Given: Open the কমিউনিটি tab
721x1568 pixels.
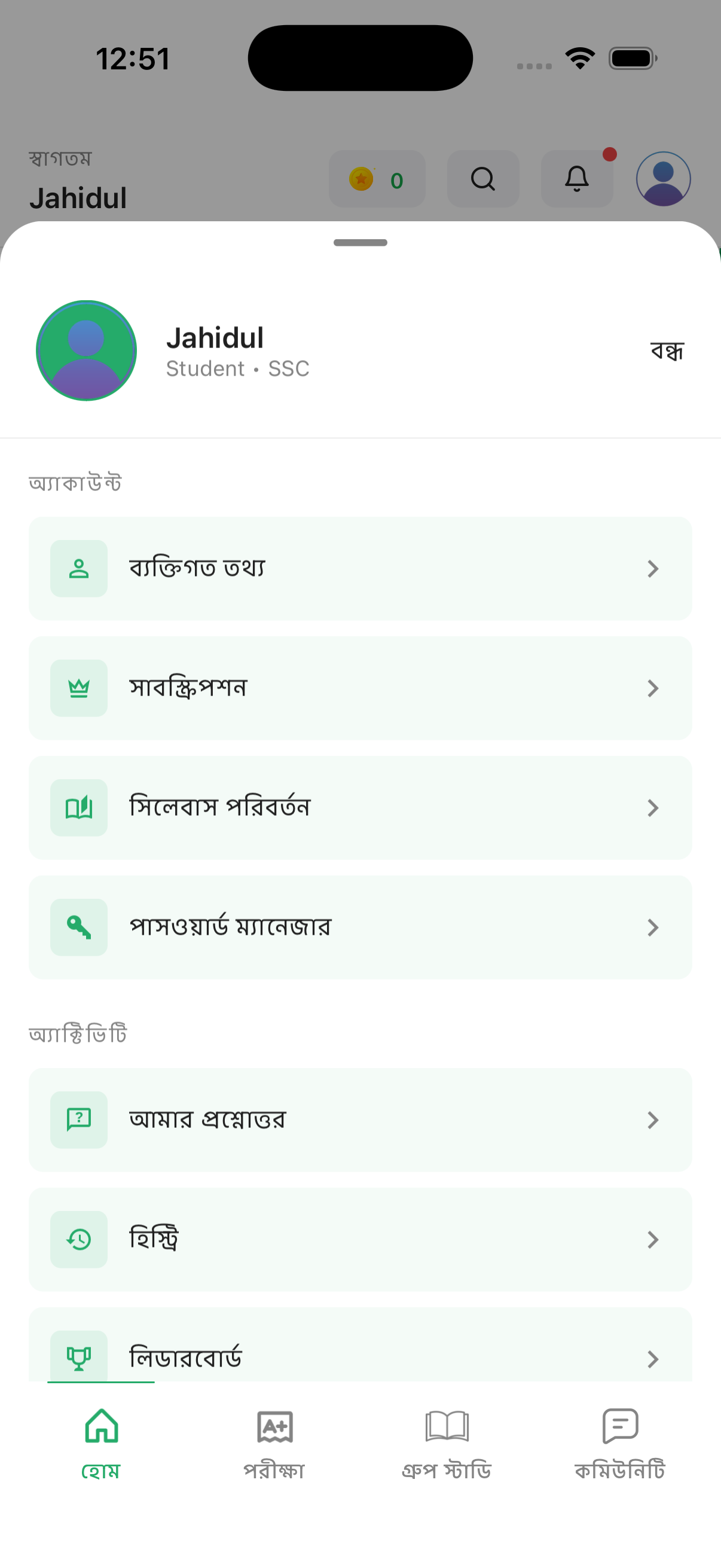Looking at the screenshot, I should coord(620,1444).
